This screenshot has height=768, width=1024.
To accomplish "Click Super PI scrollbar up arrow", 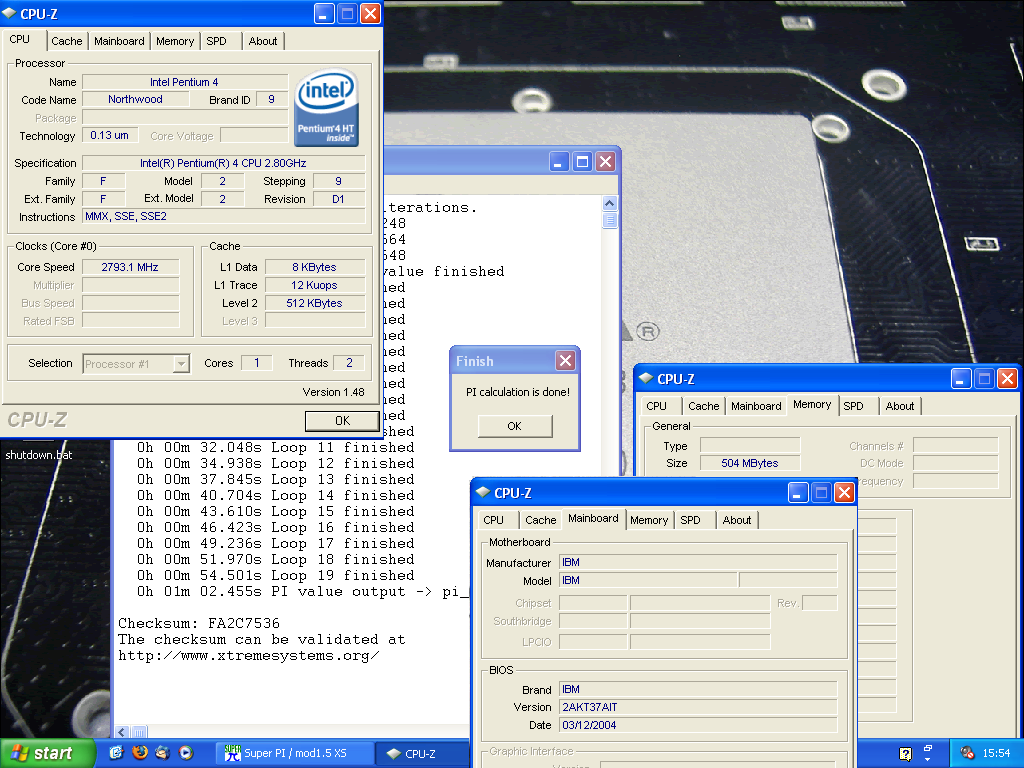I will (609, 203).
